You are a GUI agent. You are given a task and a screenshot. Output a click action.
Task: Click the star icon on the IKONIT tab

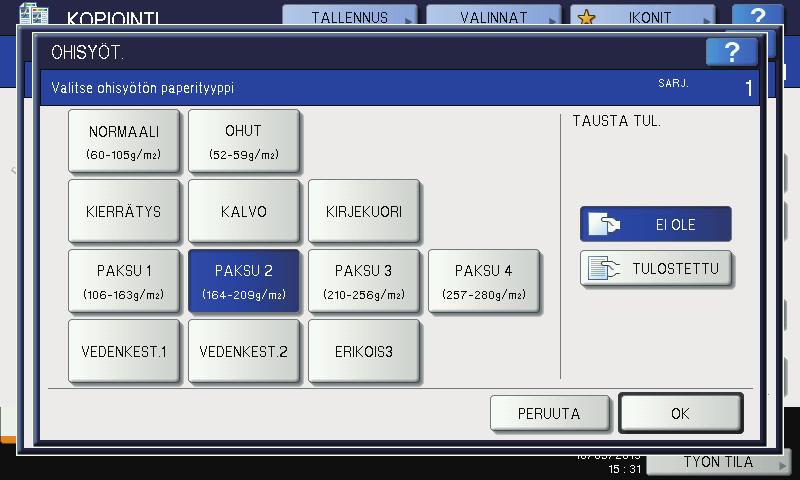(x=586, y=17)
